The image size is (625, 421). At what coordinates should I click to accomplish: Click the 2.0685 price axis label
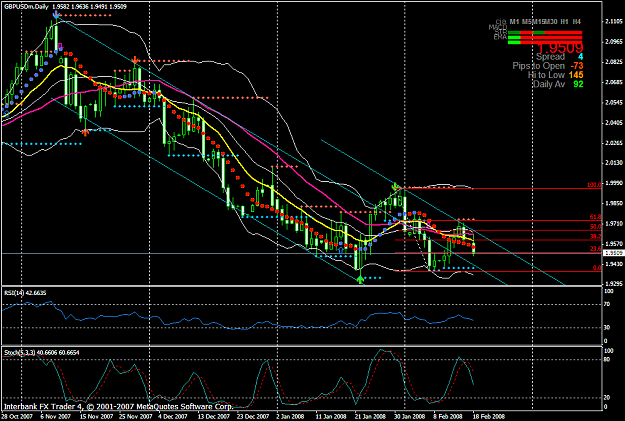pos(613,82)
